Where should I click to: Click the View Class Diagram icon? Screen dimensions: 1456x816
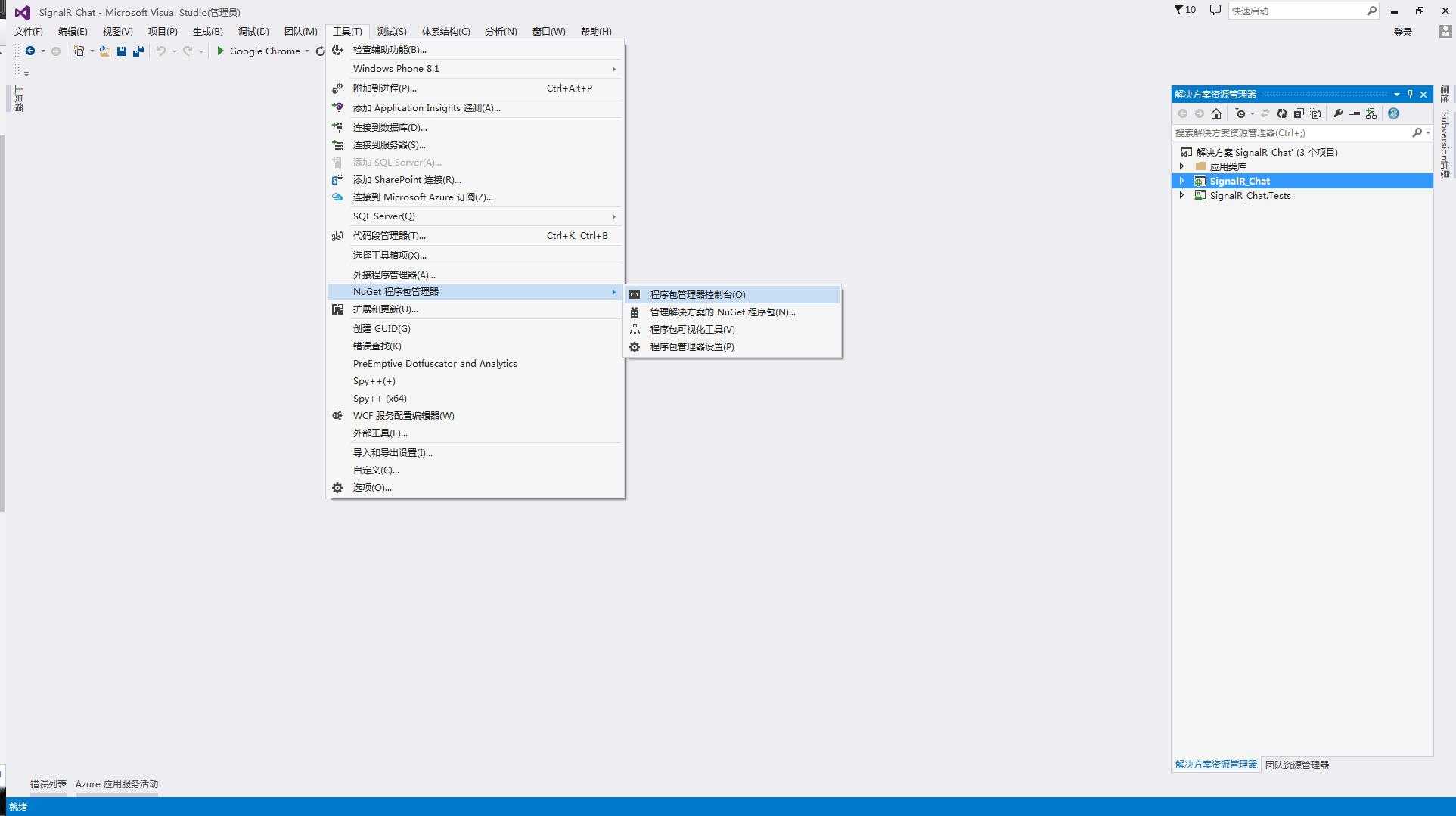pyautogui.click(x=1371, y=113)
